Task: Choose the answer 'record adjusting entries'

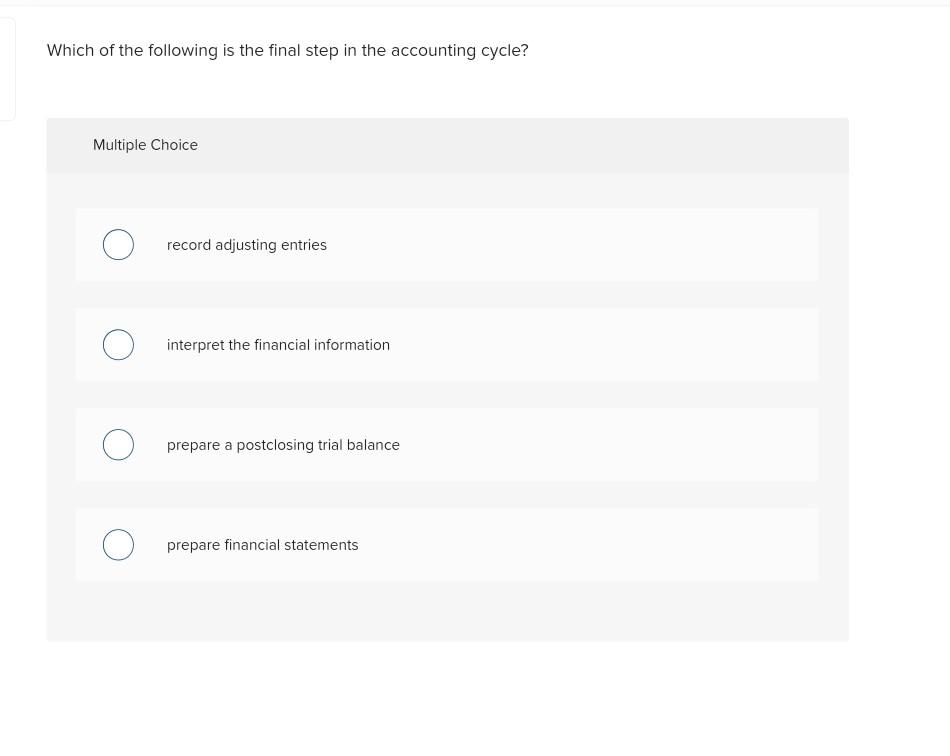Action: click(247, 244)
